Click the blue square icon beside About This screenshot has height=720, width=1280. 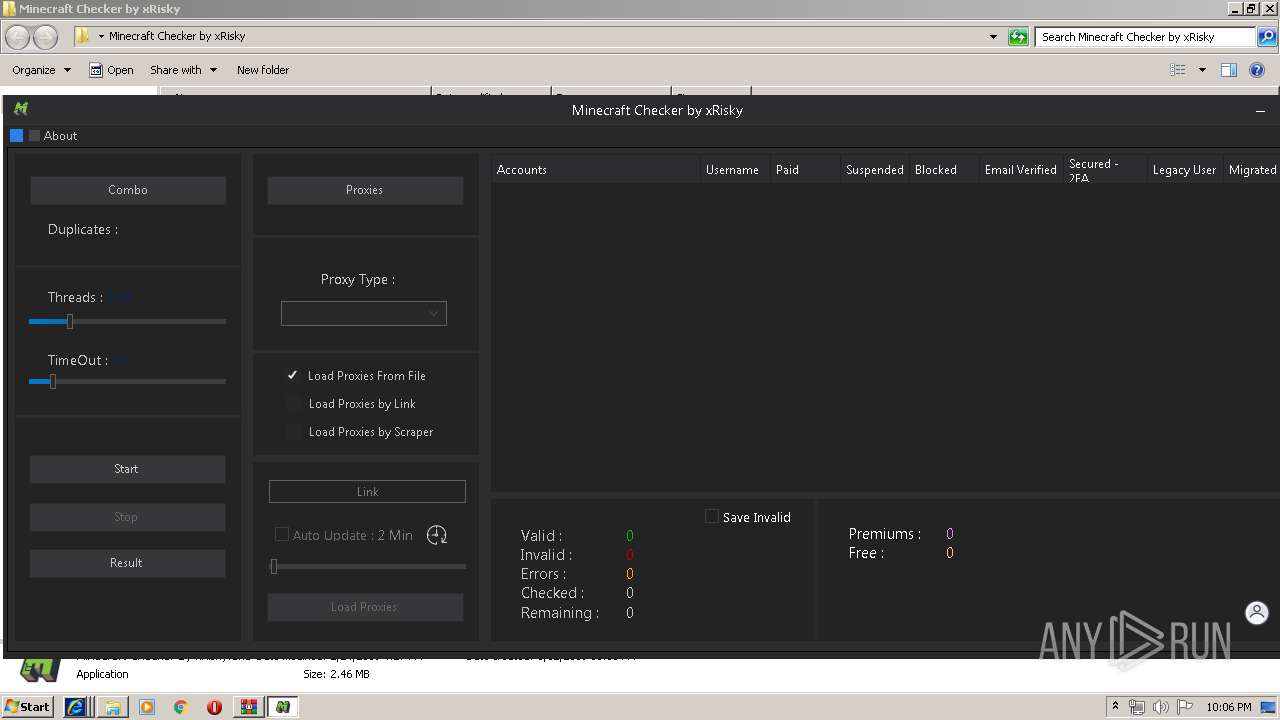coord(16,136)
